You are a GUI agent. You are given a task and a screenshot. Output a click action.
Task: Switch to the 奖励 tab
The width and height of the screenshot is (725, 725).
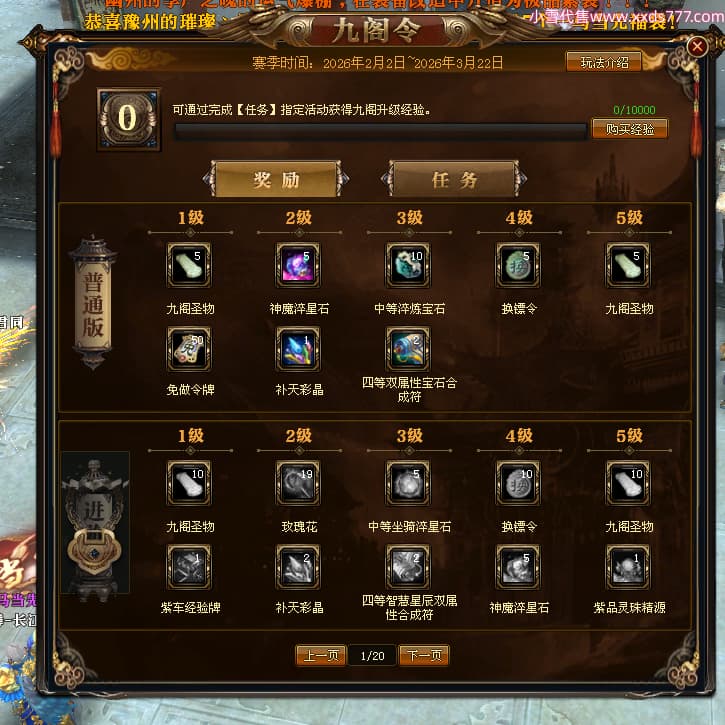coord(276,179)
